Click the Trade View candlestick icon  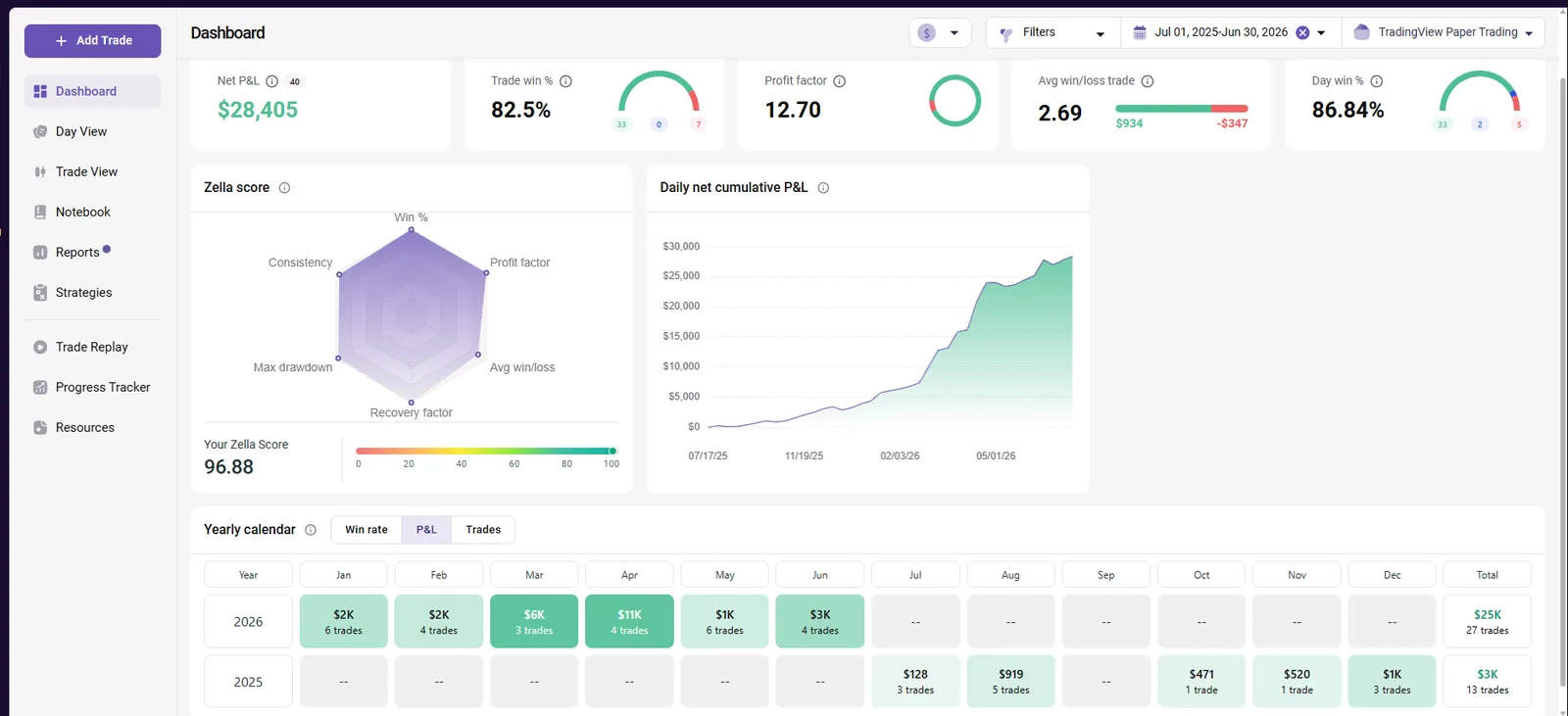[40, 171]
